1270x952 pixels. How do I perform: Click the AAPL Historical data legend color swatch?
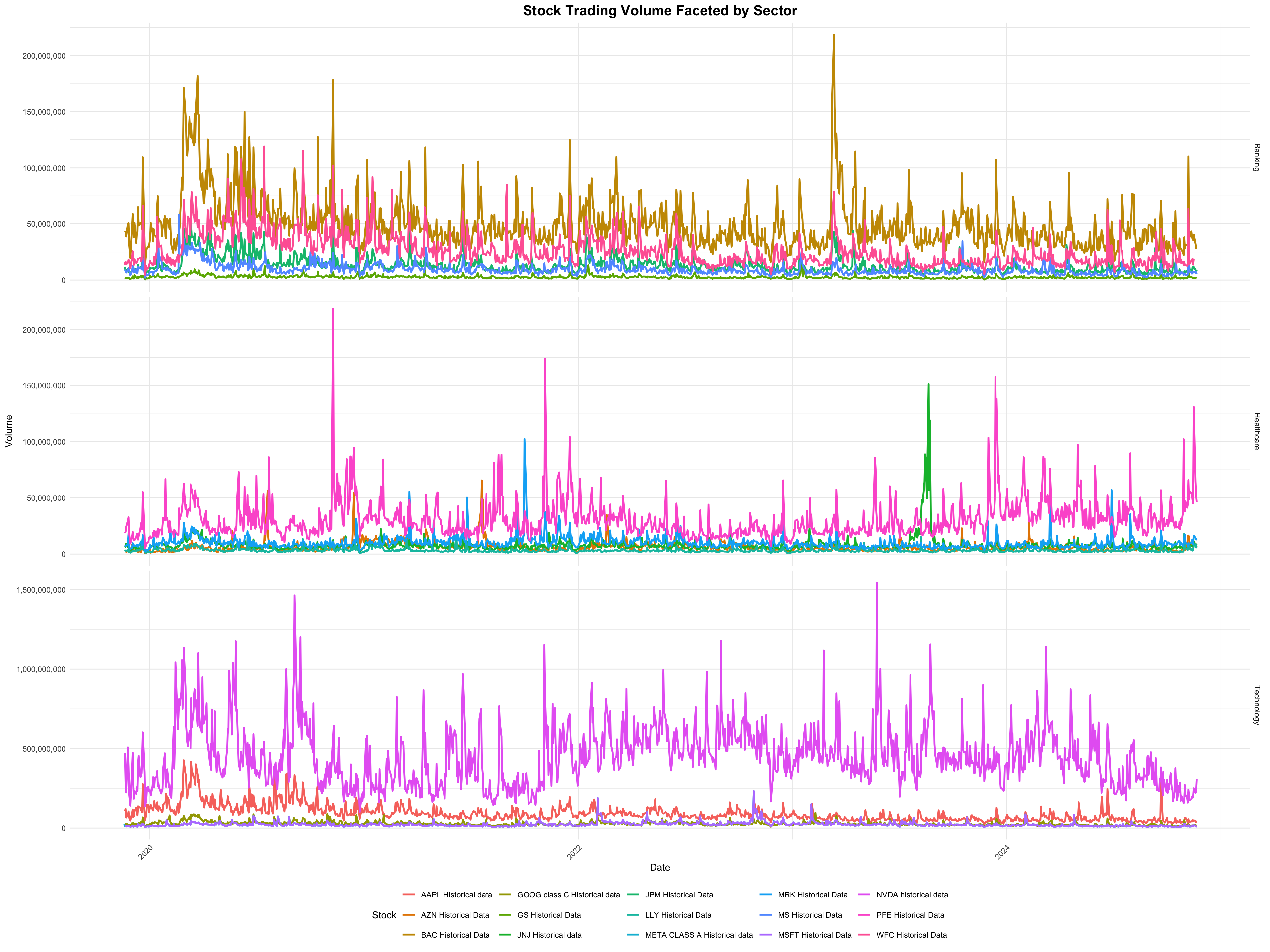(x=409, y=894)
